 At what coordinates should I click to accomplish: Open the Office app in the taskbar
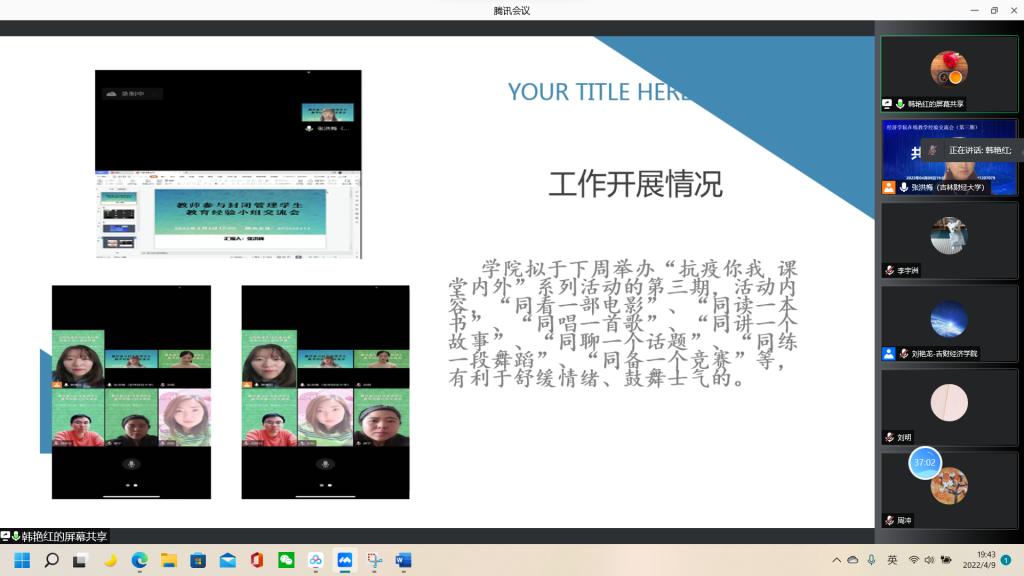[257, 560]
